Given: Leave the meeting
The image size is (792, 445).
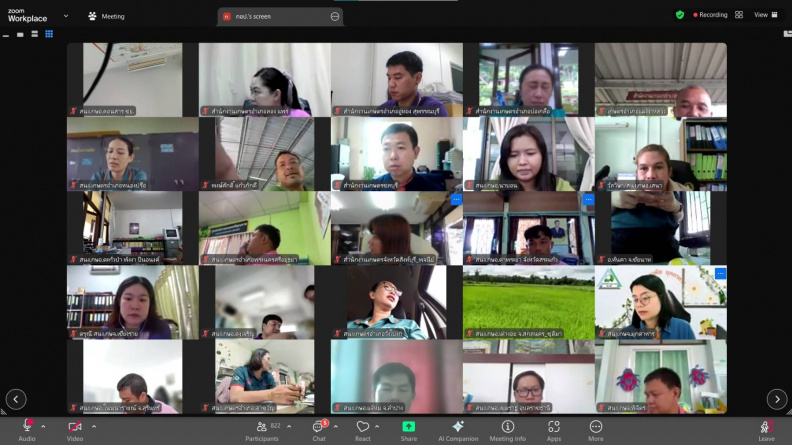Looking at the screenshot, I should [x=766, y=431].
